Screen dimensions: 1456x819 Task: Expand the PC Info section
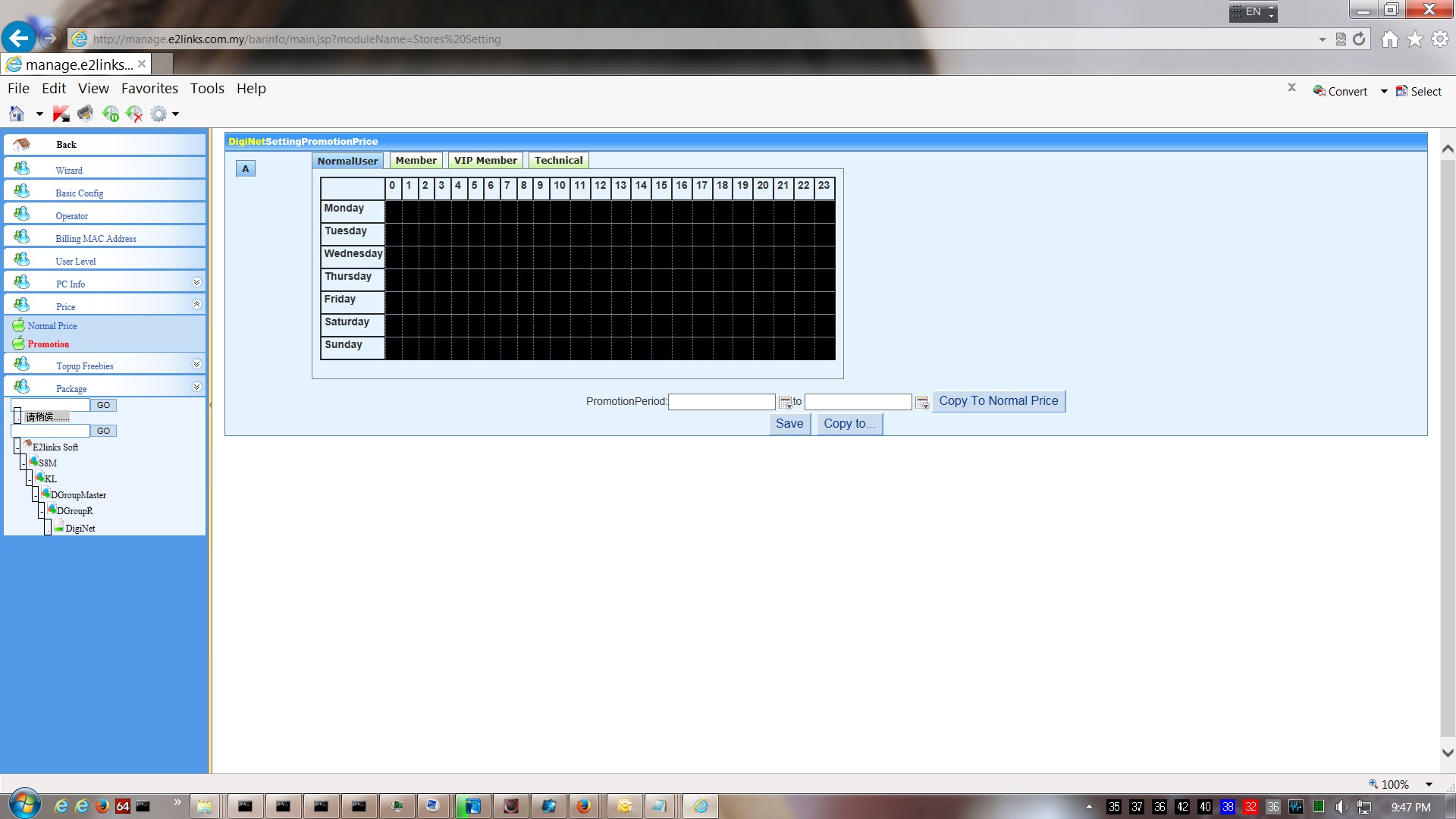click(x=196, y=282)
